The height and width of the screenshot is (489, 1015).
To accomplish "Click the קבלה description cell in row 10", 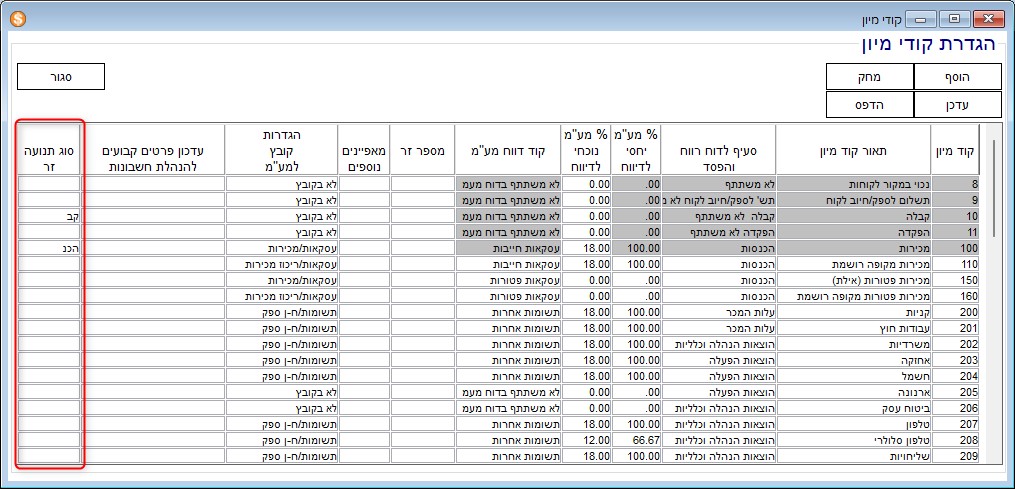I will point(854,215).
